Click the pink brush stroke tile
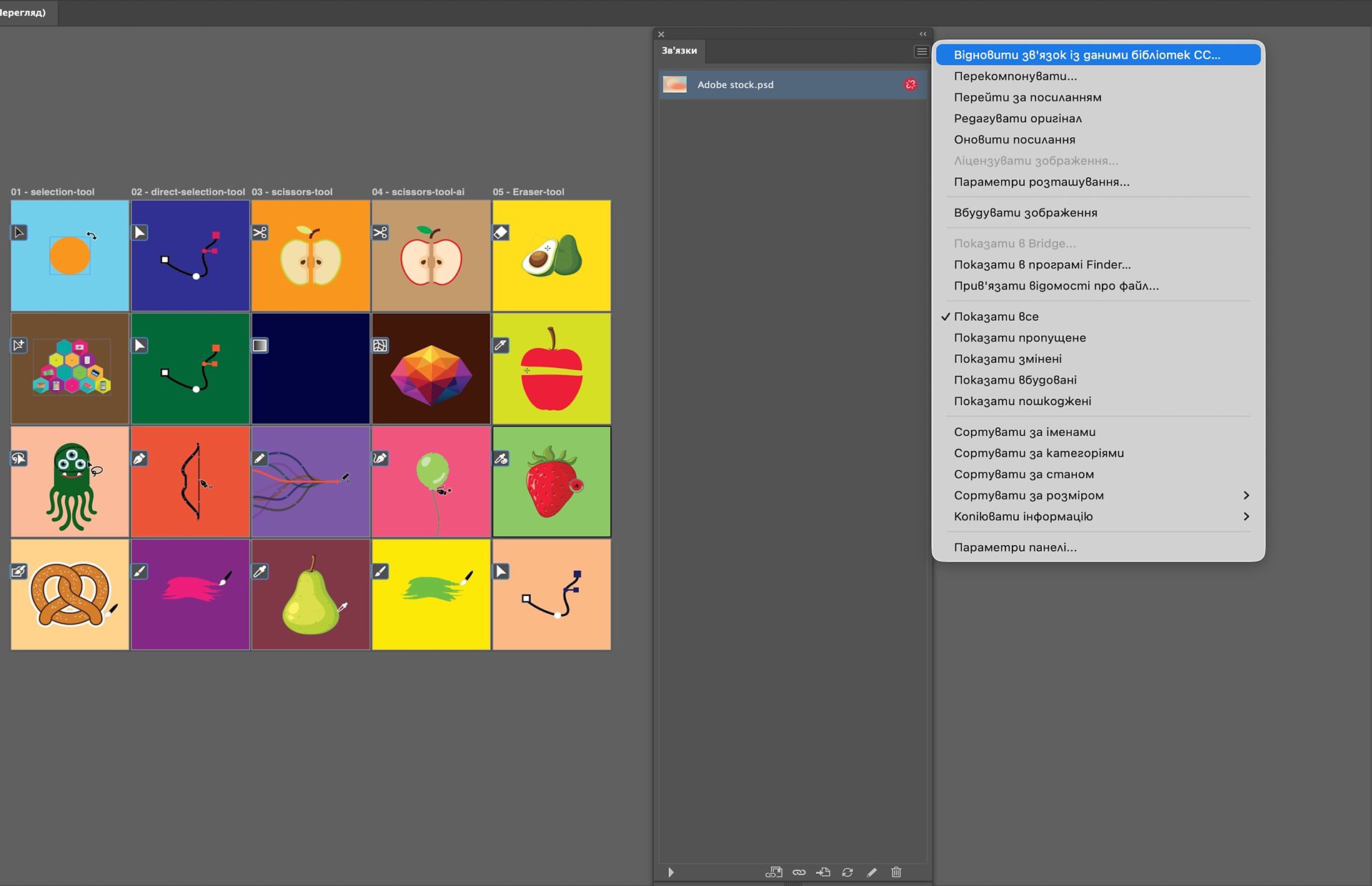Viewport: 1372px width, 886px height. (190, 594)
